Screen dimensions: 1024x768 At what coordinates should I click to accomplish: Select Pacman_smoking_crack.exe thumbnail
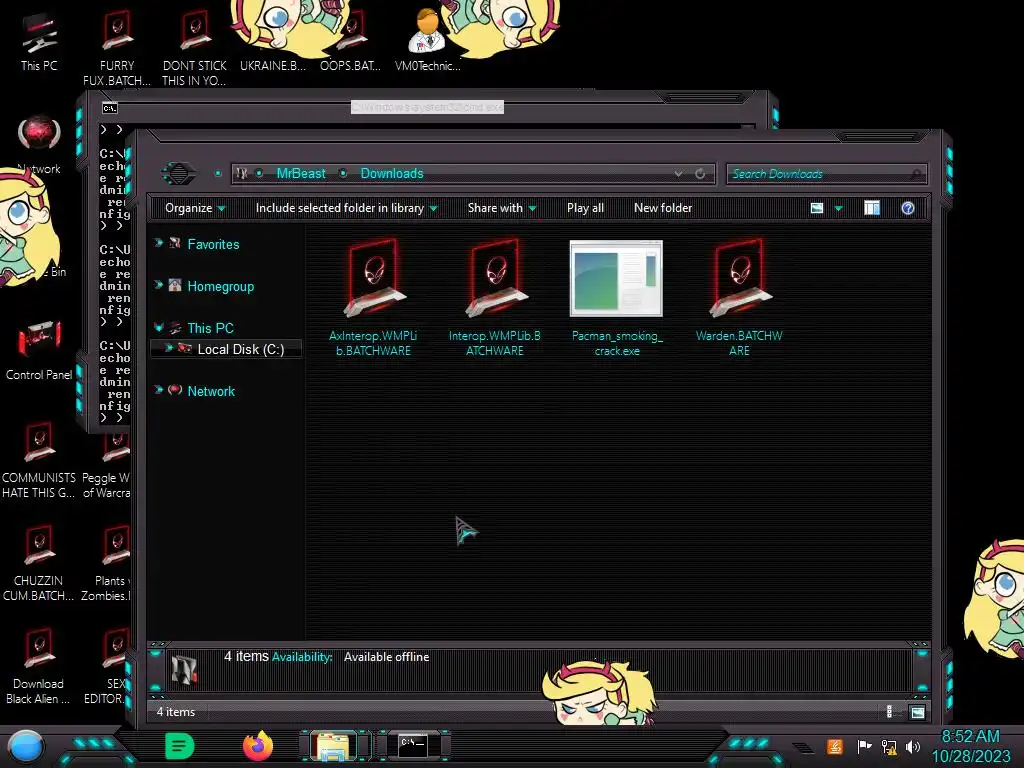[616, 279]
